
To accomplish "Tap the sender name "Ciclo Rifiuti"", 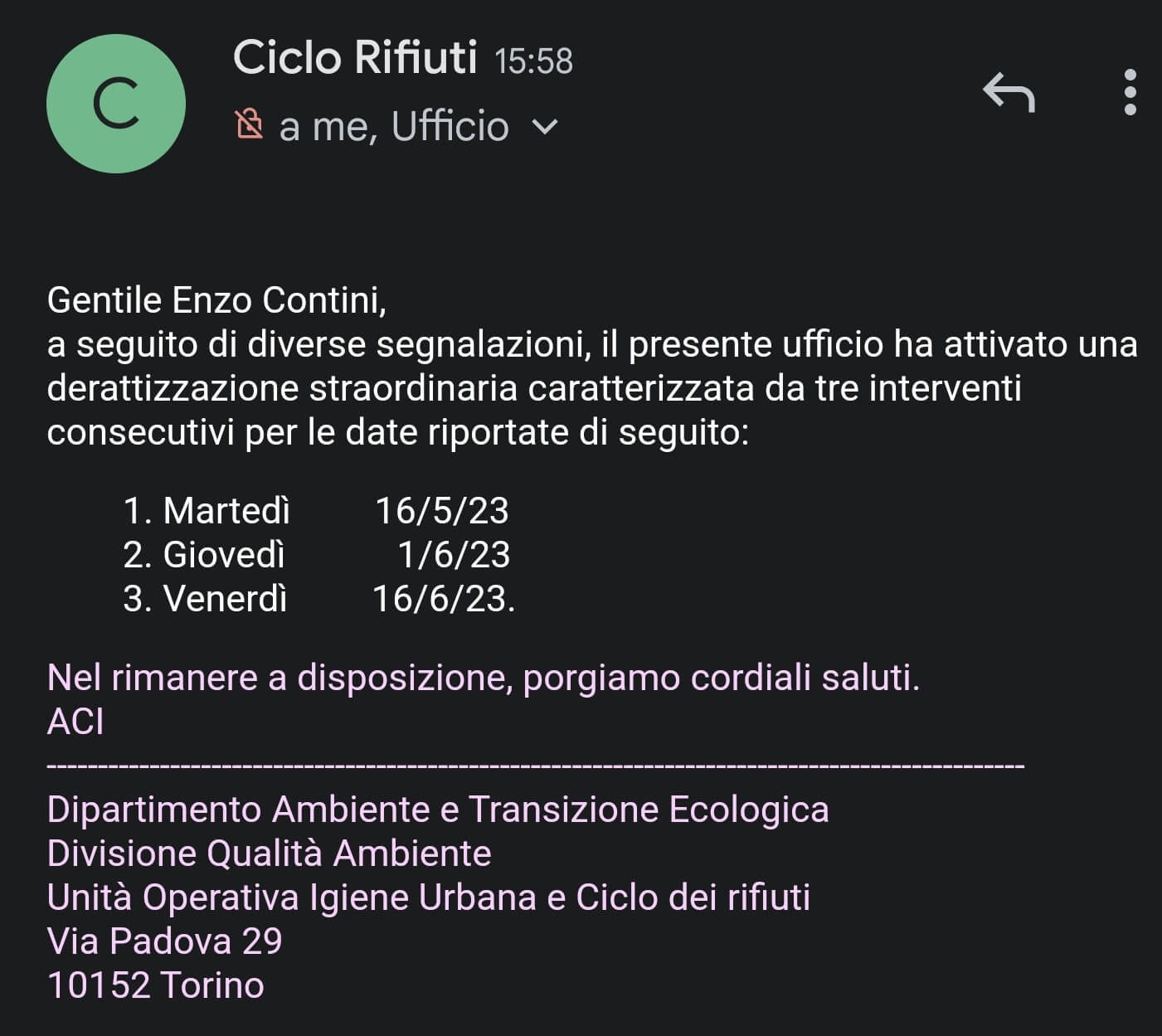I will coord(355,58).
